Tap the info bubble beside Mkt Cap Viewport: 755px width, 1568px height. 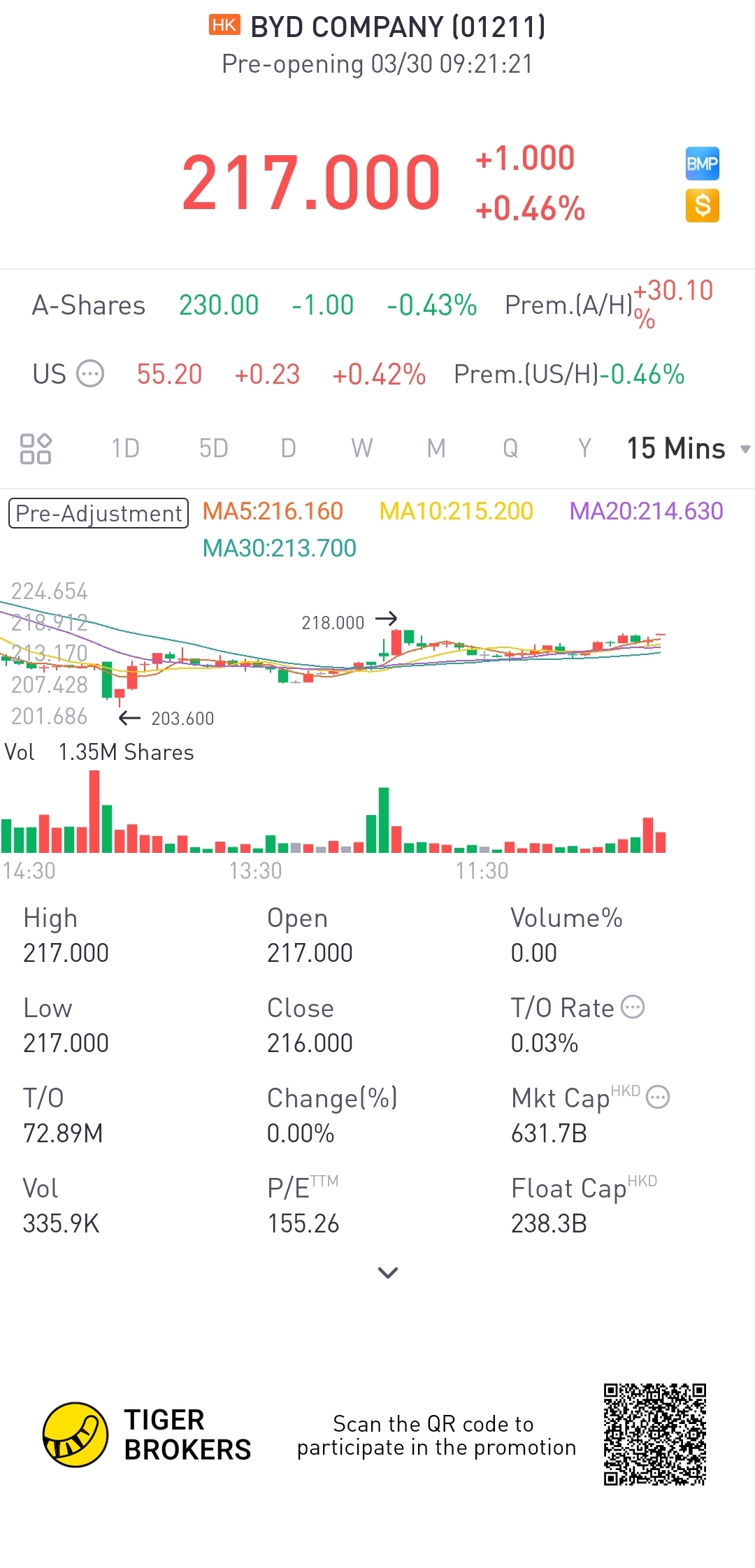click(658, 1098)
